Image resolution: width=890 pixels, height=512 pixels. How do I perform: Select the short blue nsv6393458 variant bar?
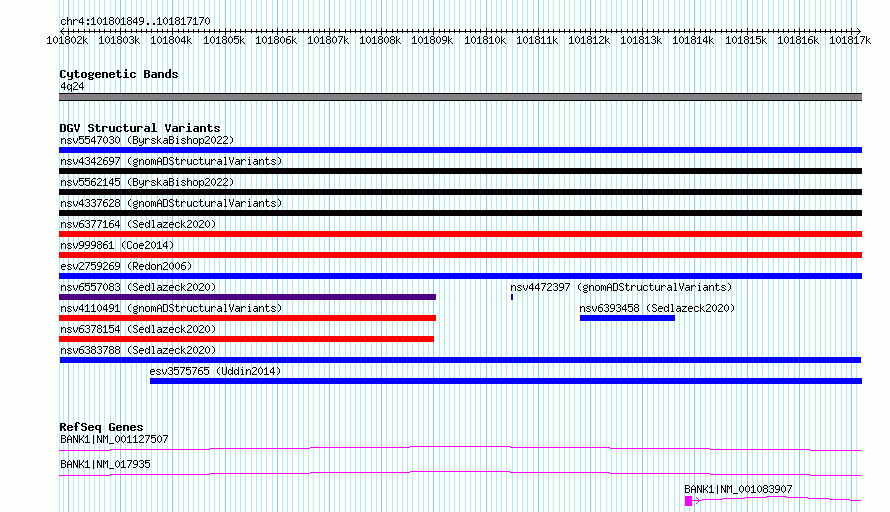click(x=627, y=318)
